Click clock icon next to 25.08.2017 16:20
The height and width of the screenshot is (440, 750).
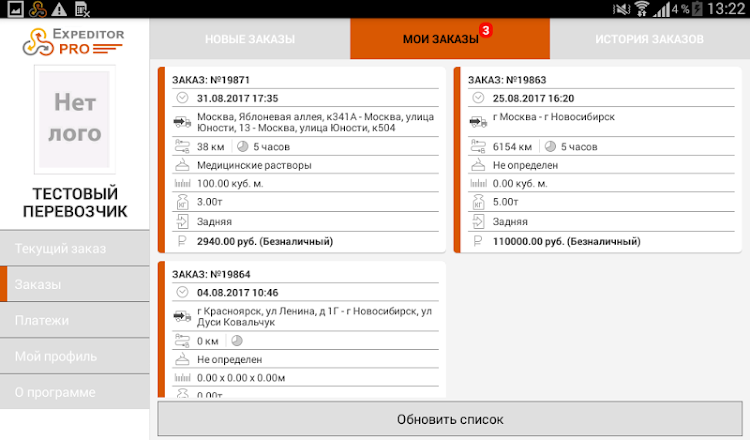478,98
